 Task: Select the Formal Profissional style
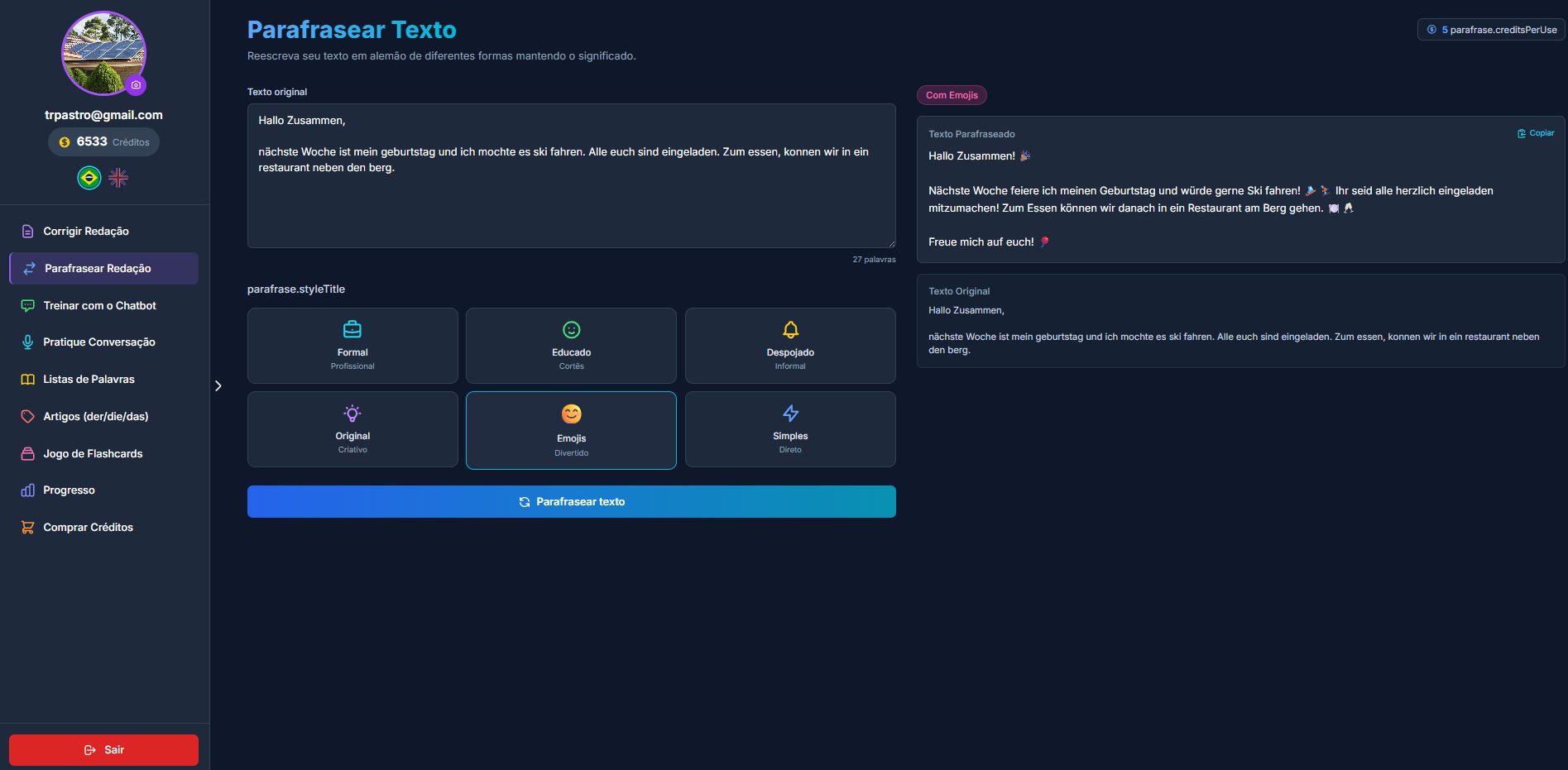(352, 346)
